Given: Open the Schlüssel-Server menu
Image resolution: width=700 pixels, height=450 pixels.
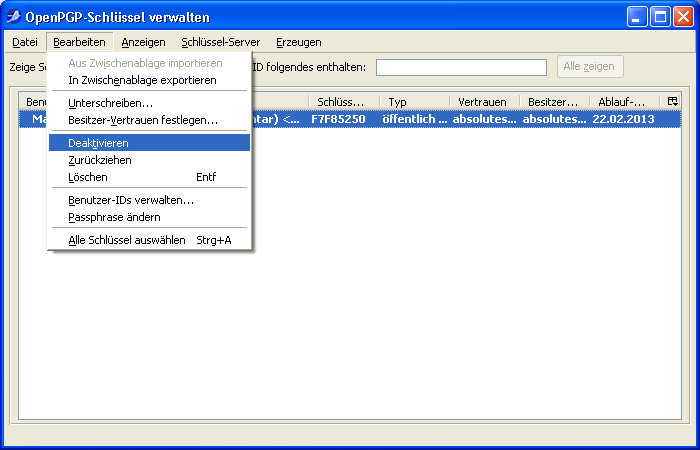Looking at the screenshot, I should [x=221, y=42].
